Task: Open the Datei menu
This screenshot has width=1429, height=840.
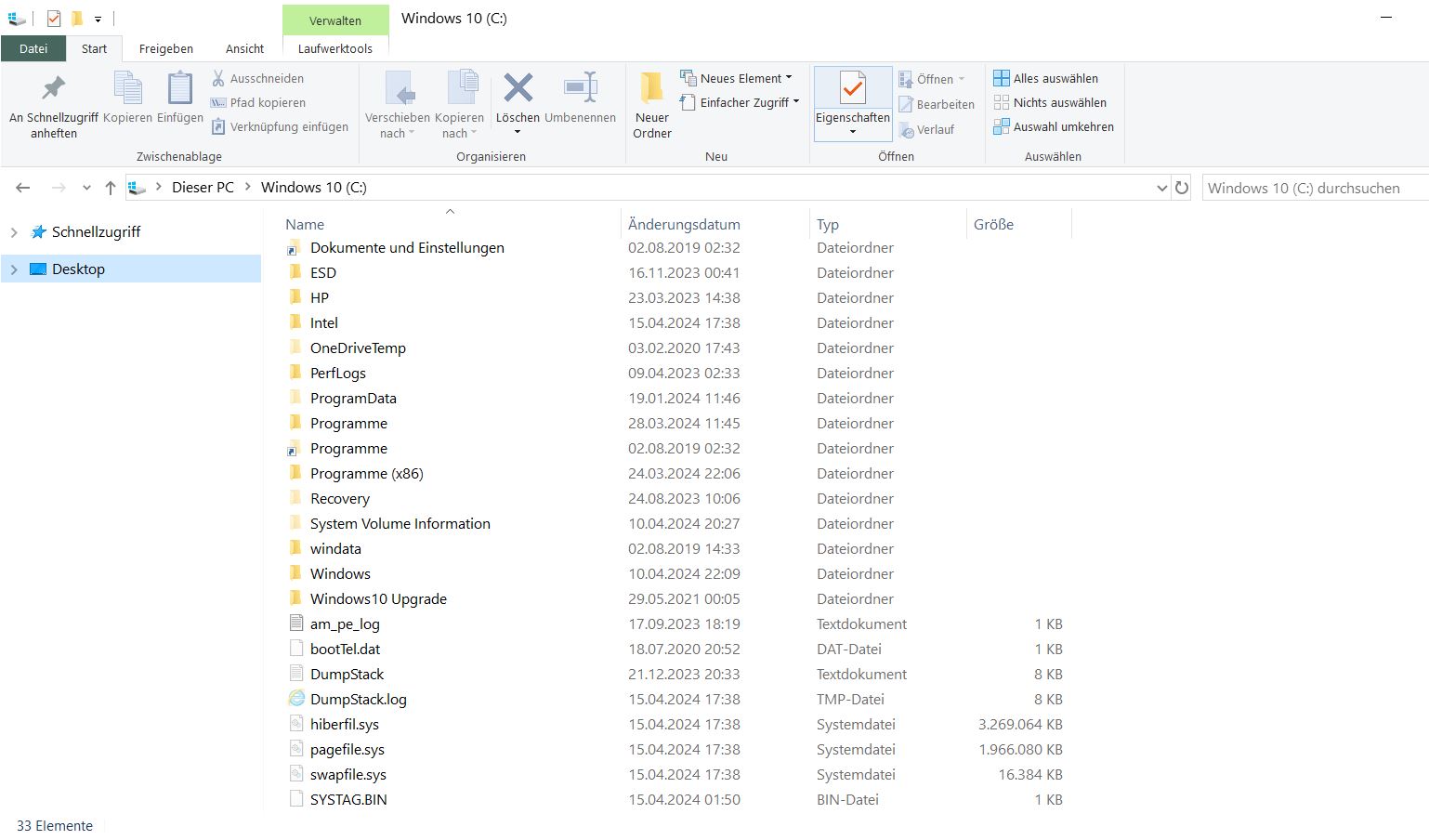Action: coord(33,48)
